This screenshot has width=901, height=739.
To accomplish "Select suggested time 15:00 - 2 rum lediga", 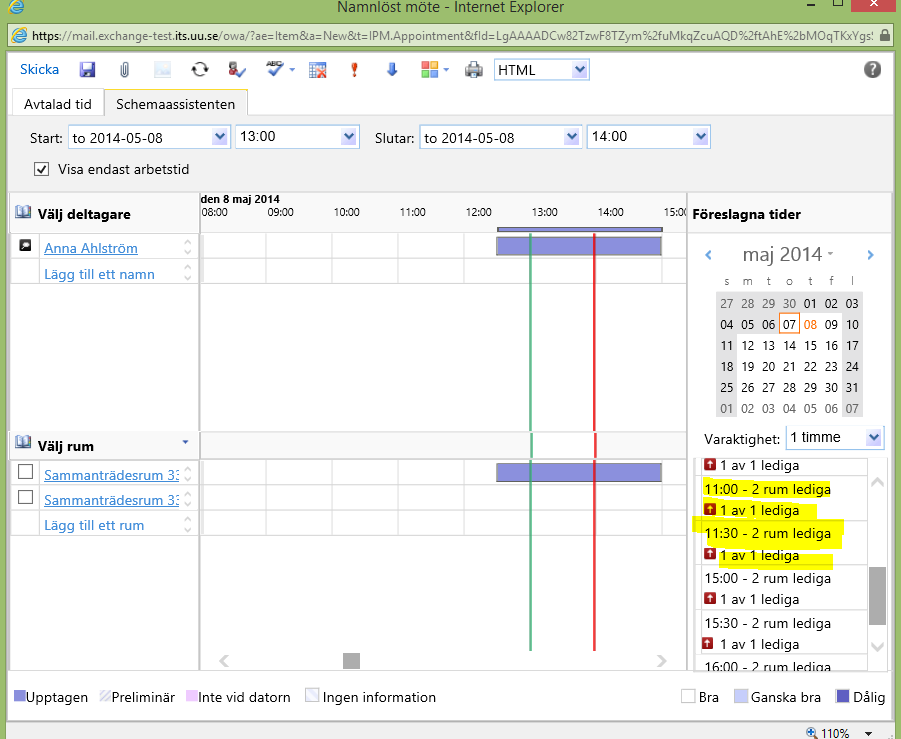I will click(x=767, y=578).
